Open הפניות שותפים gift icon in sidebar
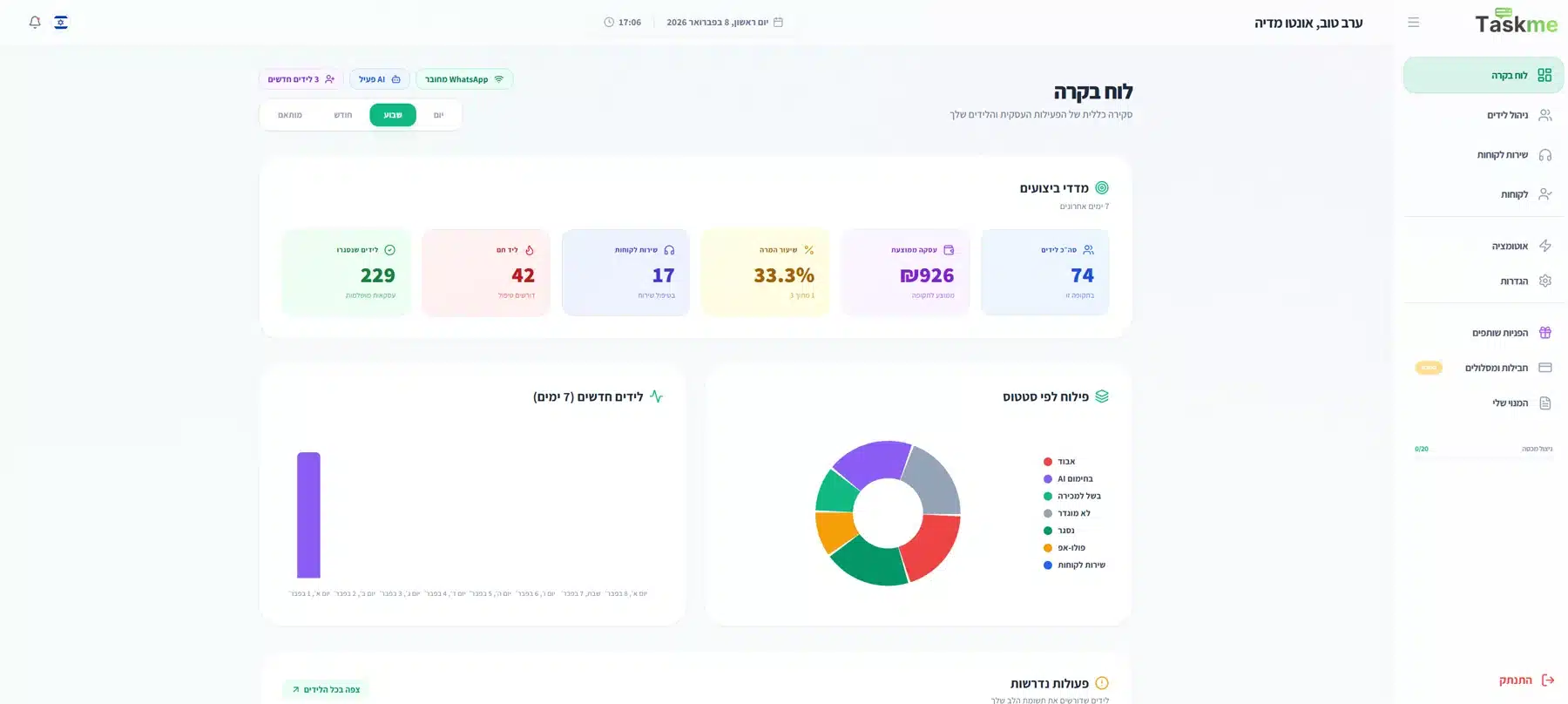The width and height of the screenshot is (1568, 704). 1544,333
